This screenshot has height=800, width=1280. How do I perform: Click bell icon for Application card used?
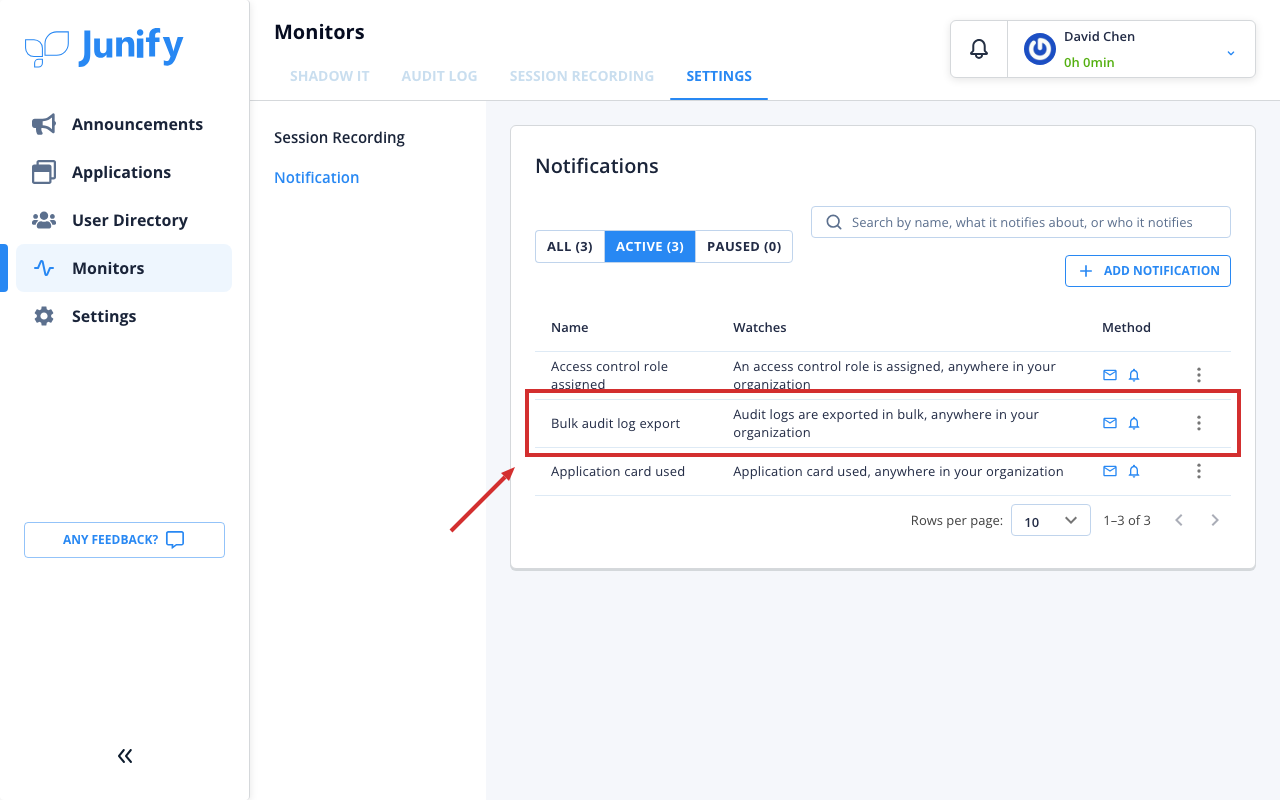[1134, 471]
